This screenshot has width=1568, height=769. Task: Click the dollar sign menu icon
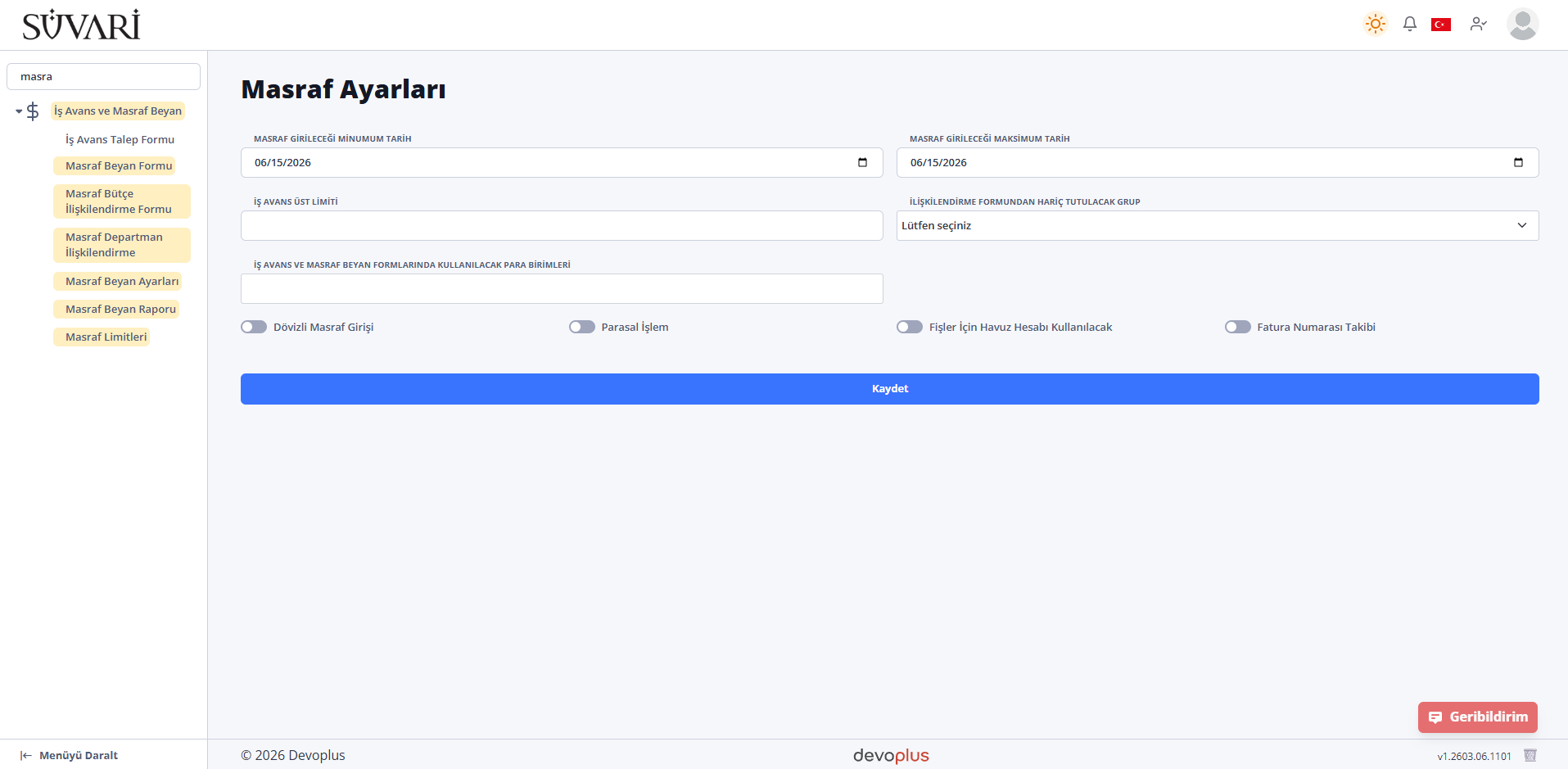[x=33, y=111]
